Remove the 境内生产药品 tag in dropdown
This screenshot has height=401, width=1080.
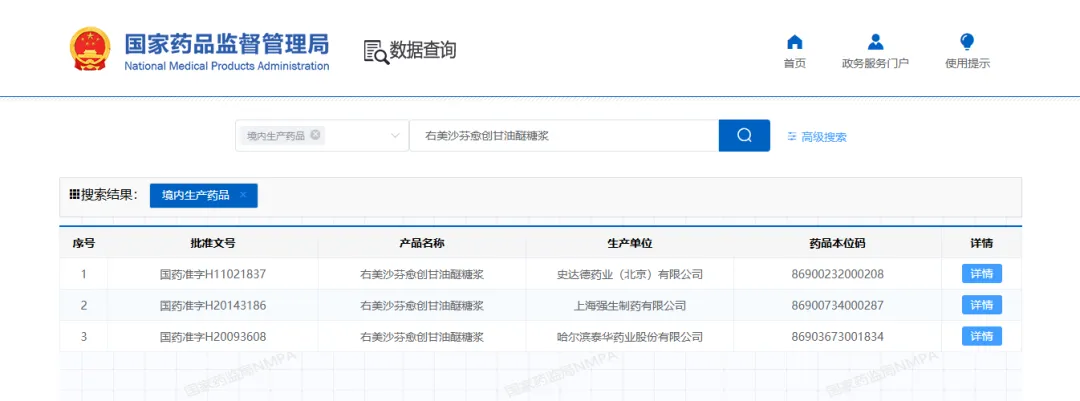(315, 135)
